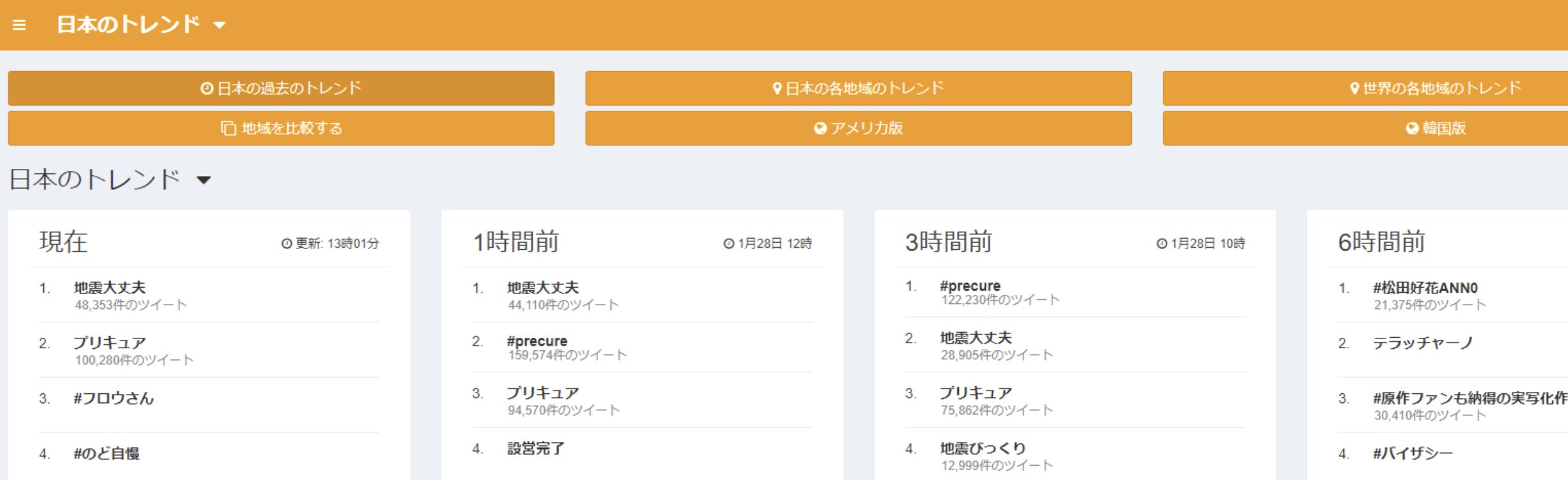Open #原作ファンも納得の実写化作 trend

click(1470, 398)
